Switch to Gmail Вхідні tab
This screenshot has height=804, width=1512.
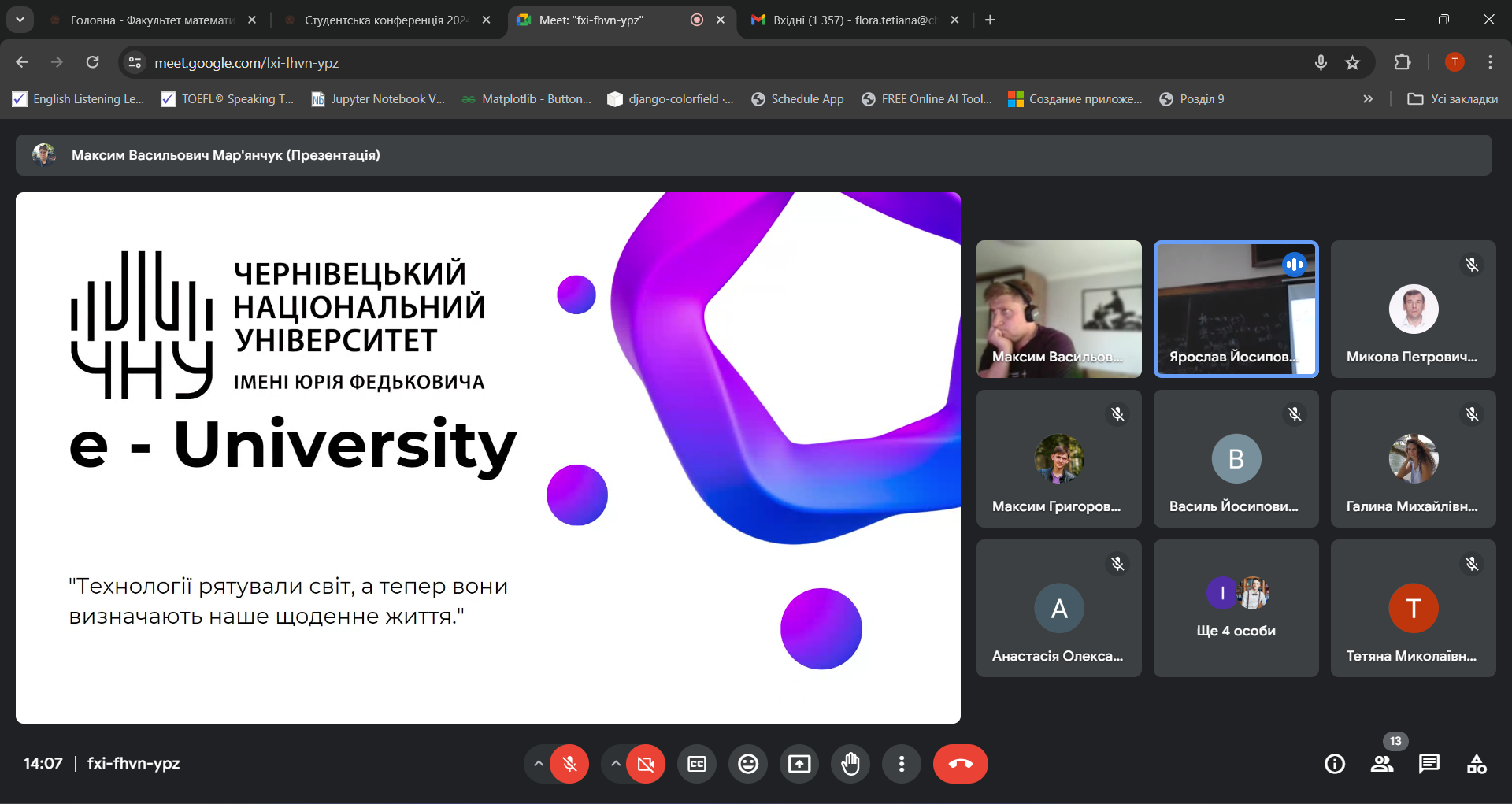(854, 20)
